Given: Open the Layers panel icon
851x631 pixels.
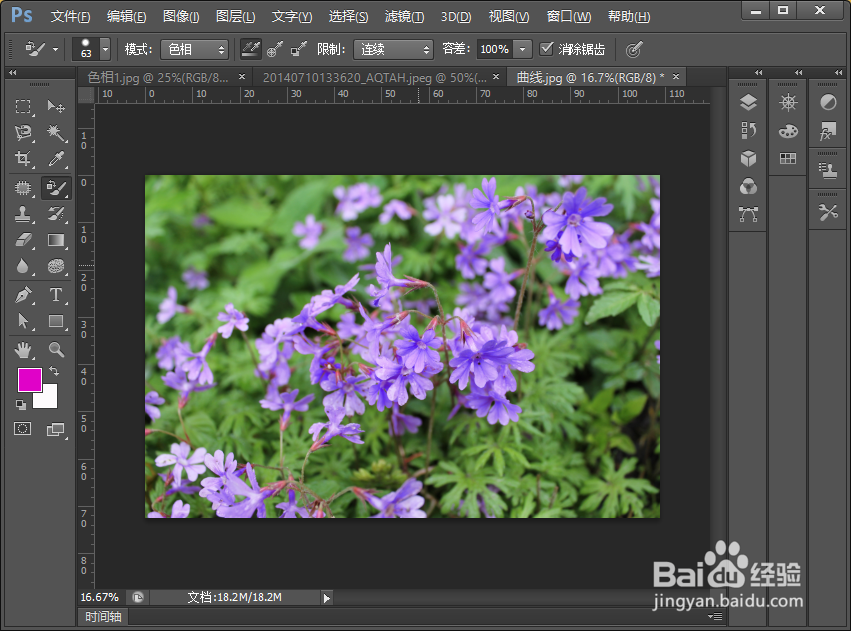Looking at the screenshot, I should 748,102.
